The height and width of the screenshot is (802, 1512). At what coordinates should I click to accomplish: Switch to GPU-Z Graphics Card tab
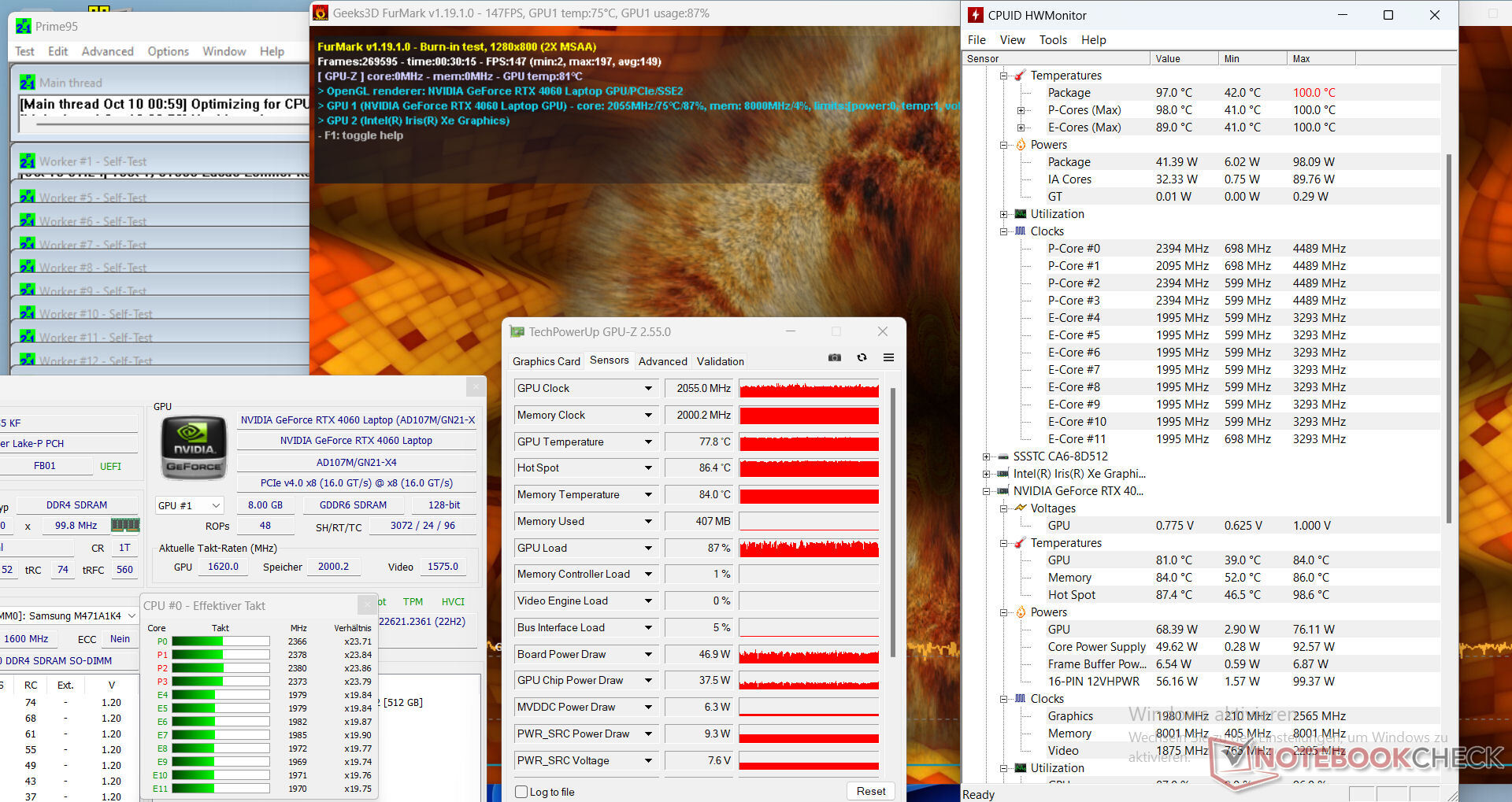pos(546,361)
